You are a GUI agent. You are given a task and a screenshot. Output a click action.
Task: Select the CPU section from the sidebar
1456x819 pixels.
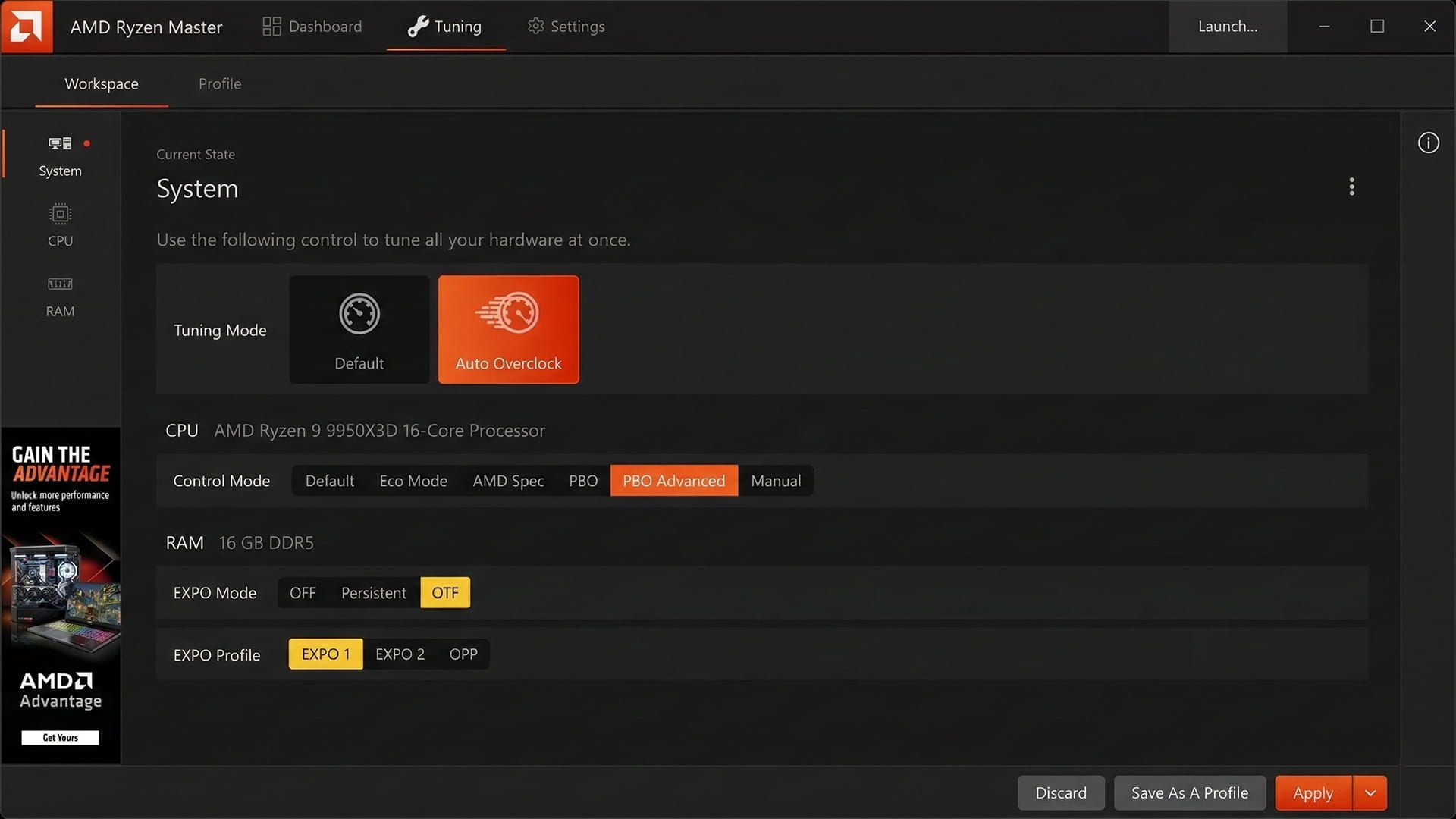tap(60, 225)
